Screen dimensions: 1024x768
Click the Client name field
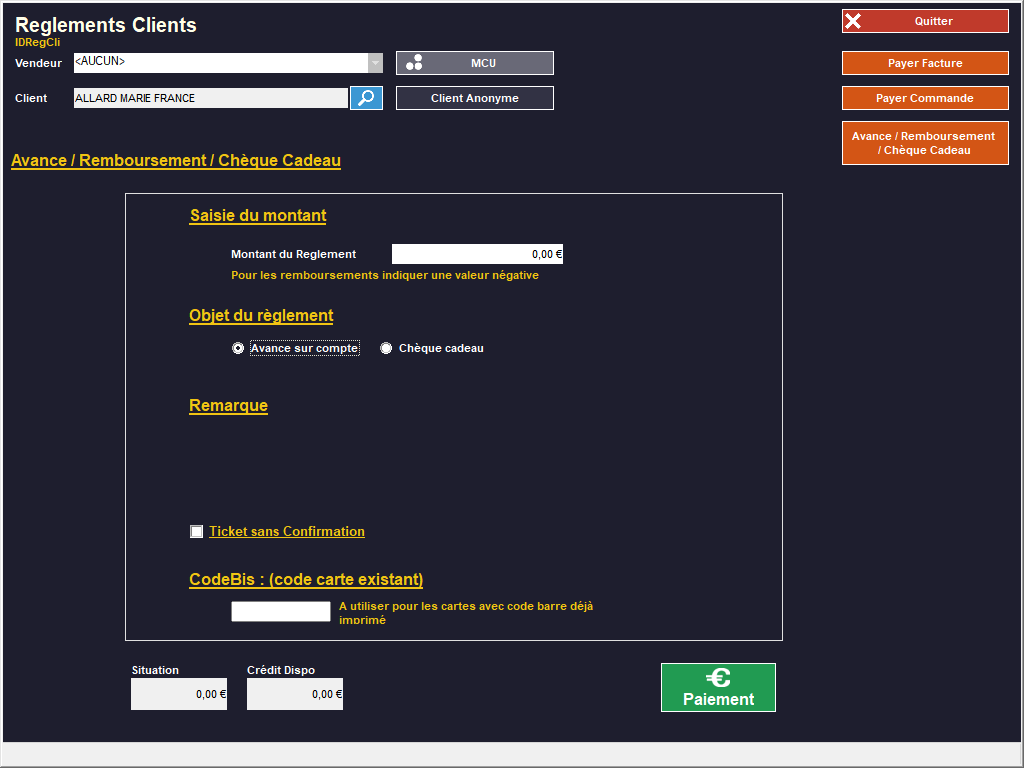[x=210, y=98]
